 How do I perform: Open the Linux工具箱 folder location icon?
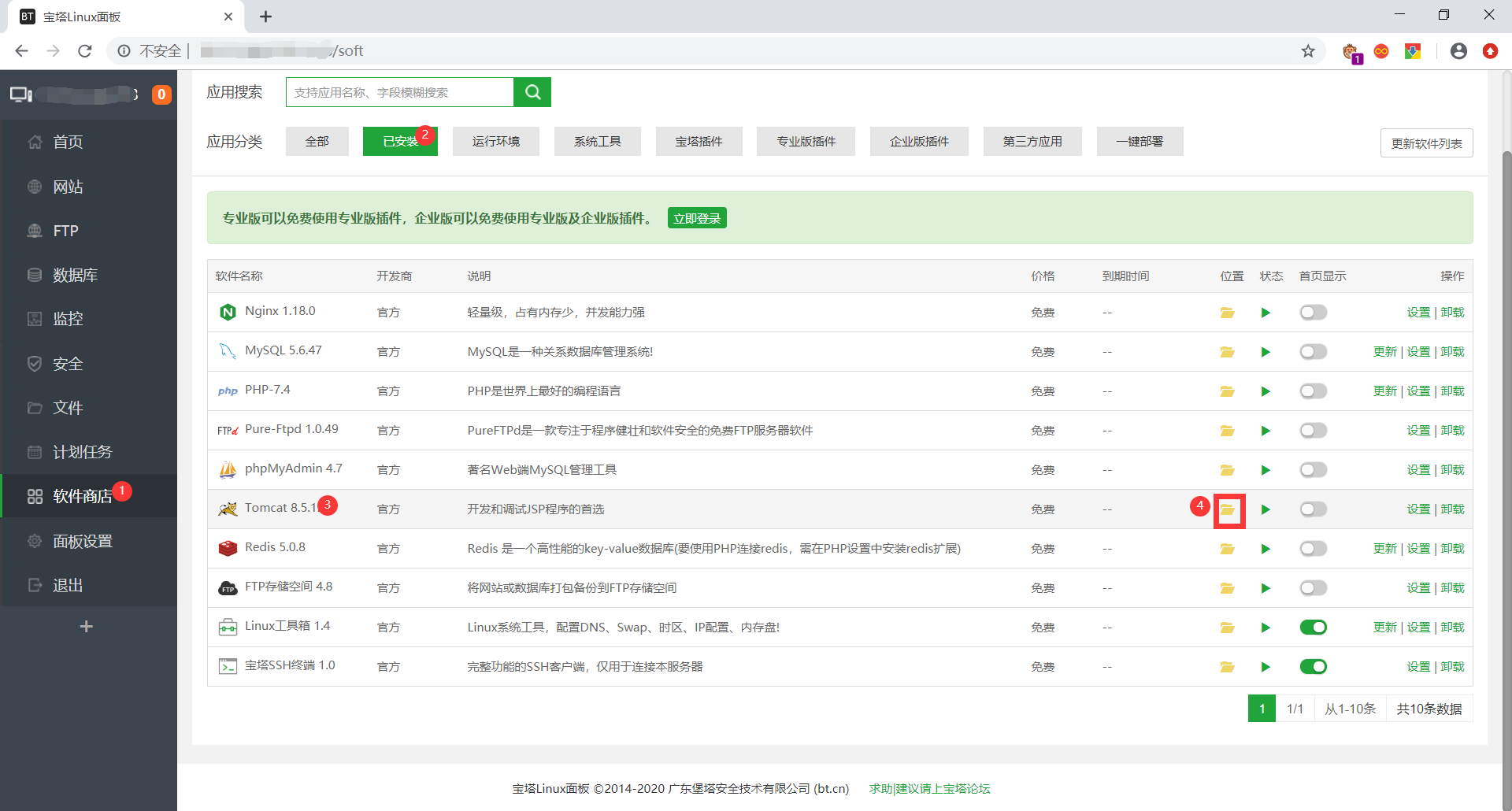click(x=1227, y=628)
